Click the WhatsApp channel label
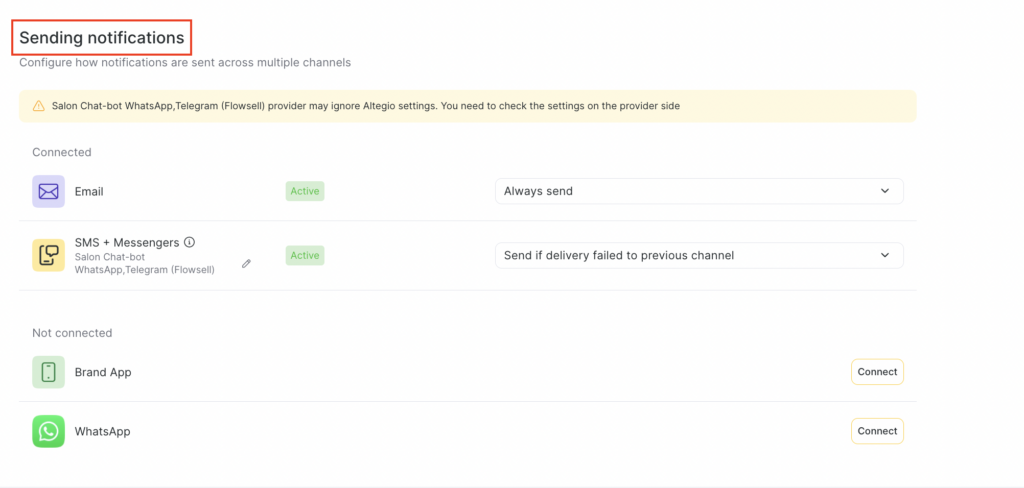Screen dimensions: 1024x488 pyautogui.click(x=102, y=432)
